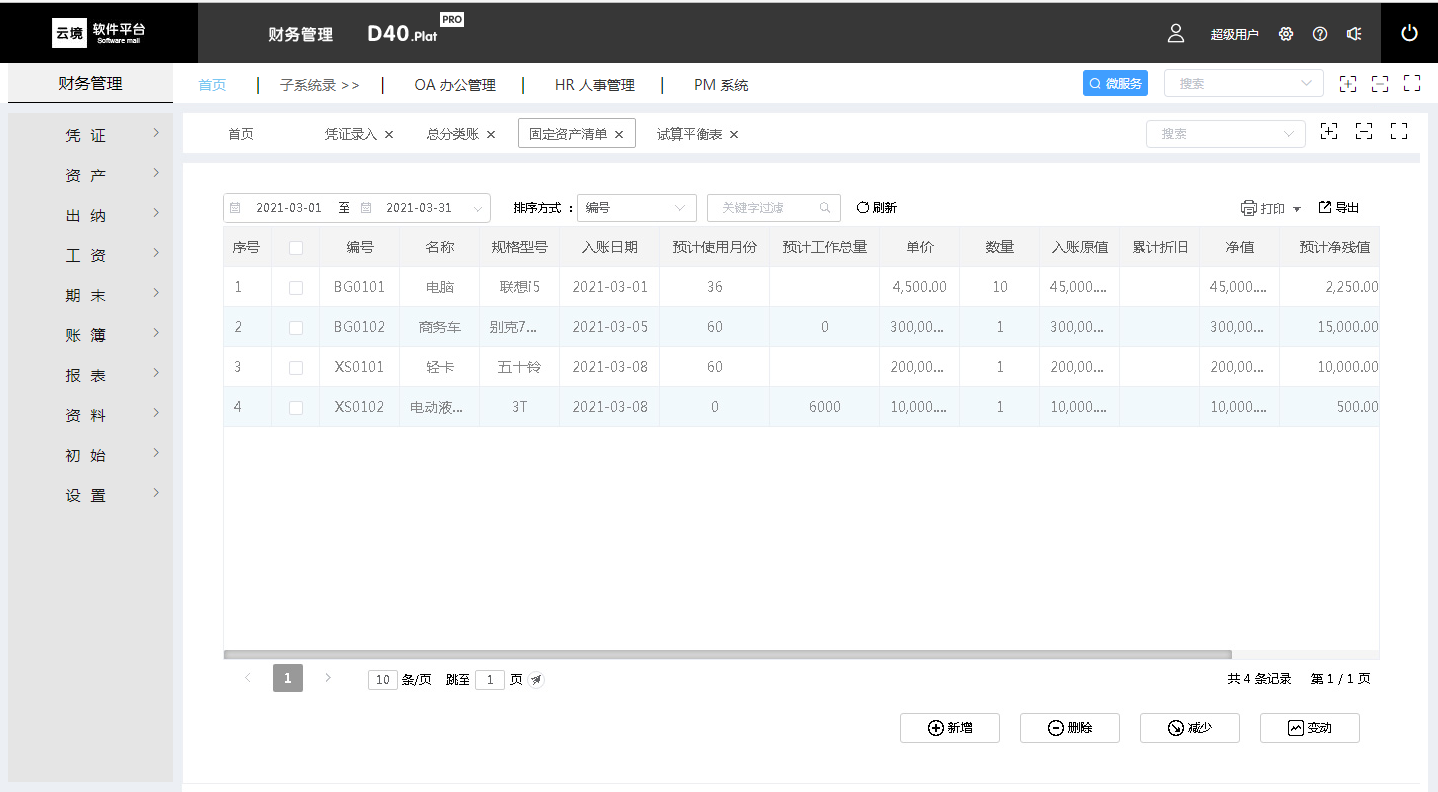Open HR 人事管理 module
This screenshot has width=1438, height=792.
point(594,85)
